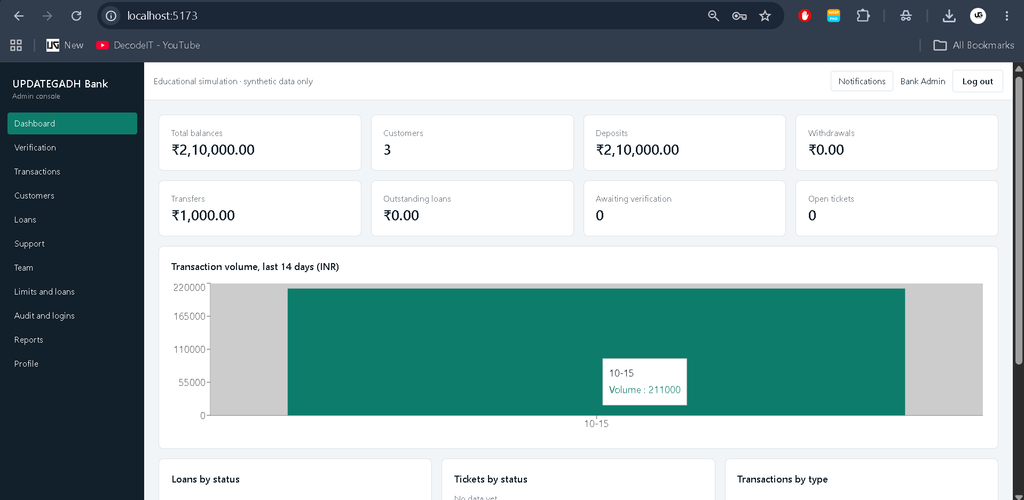The height and width of the screenshot is (500, 1024).
Task: Open Profile in the sidebar
Action: click(x=72, y=364)
